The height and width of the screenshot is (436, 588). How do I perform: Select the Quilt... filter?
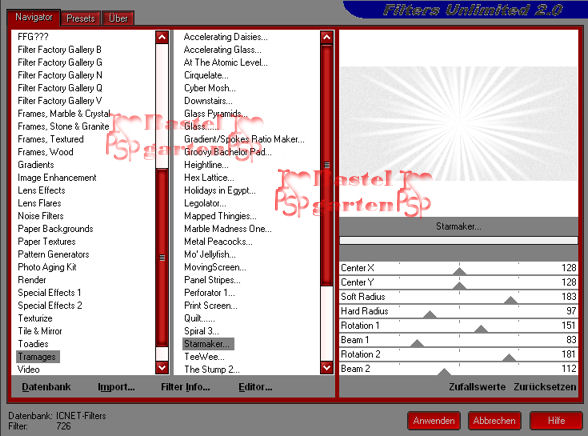[x=200, y=318]
